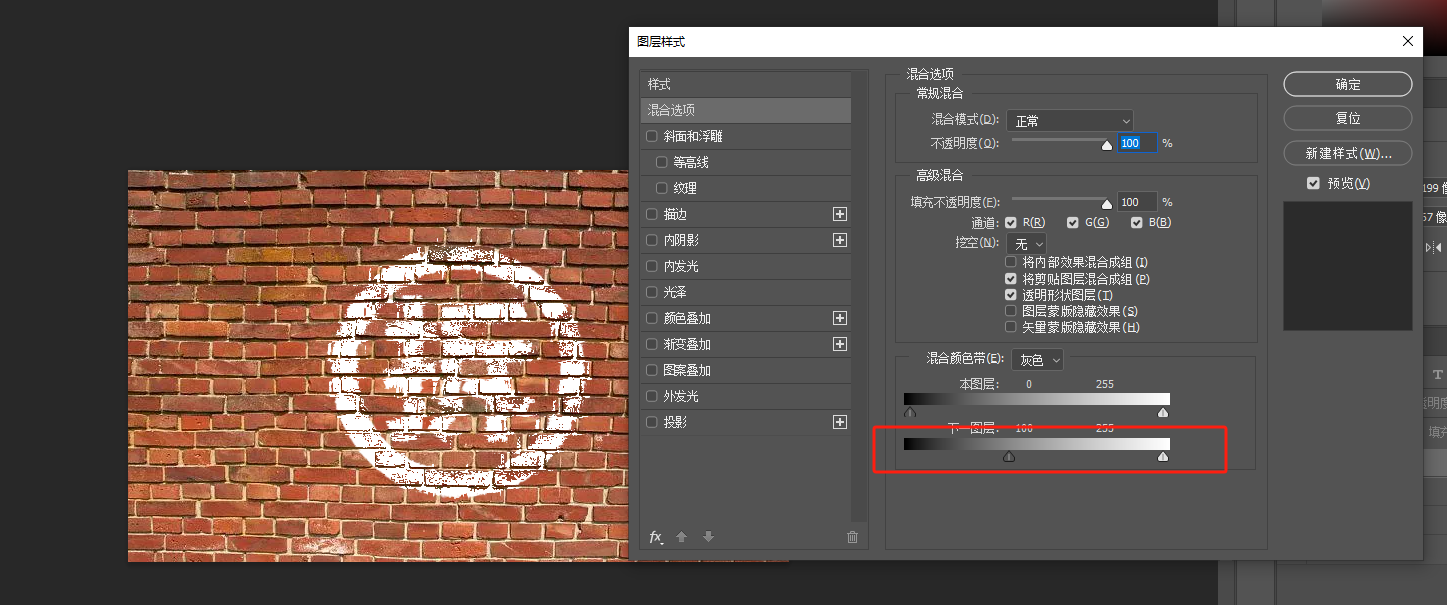The width and height of the screenshot is (1447, 605).
Task: Open the 投影 (Drop Shadow) settings entry
Action: coord(676,422)
